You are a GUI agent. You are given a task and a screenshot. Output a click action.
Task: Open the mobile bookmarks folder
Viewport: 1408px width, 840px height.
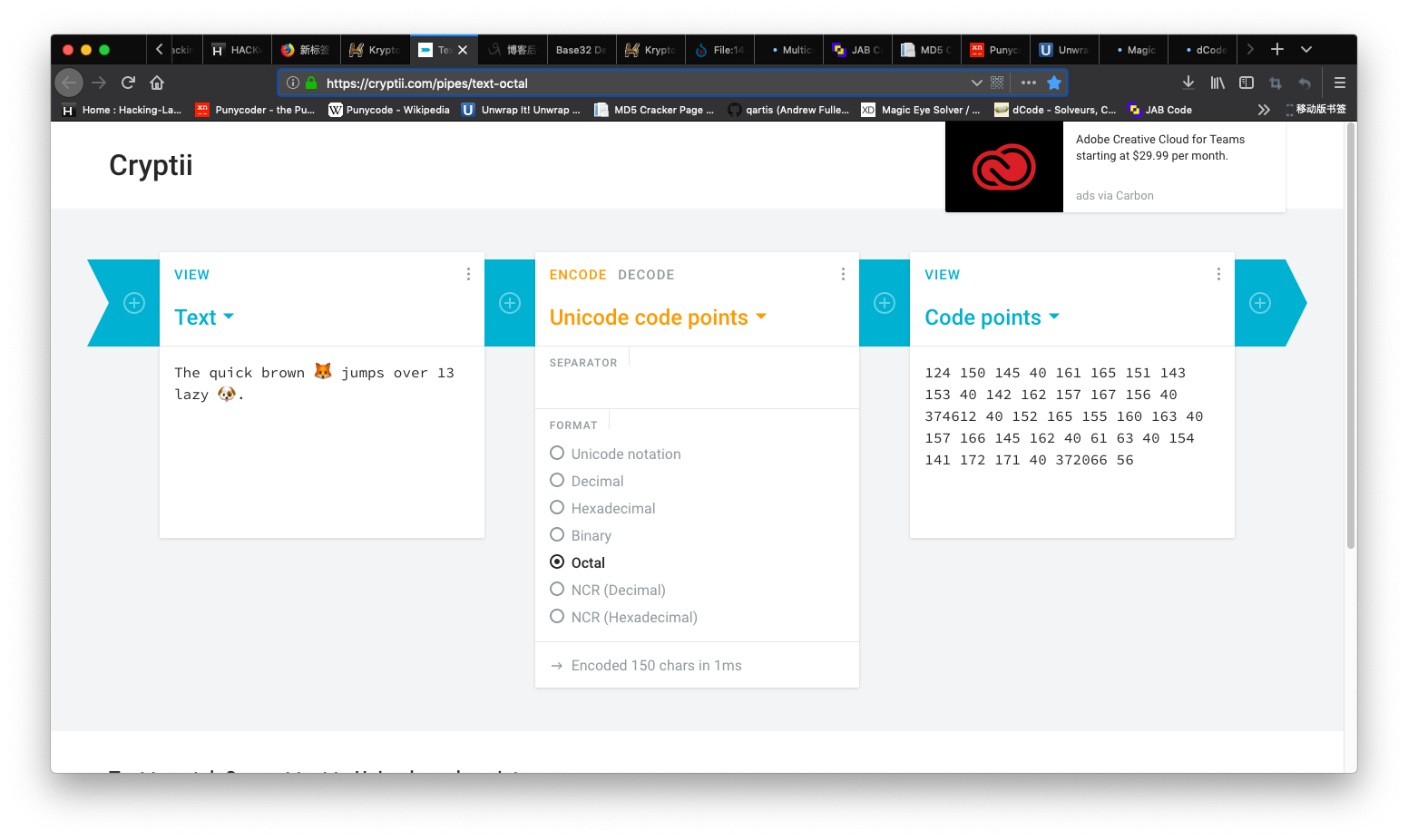(1315, 110)
